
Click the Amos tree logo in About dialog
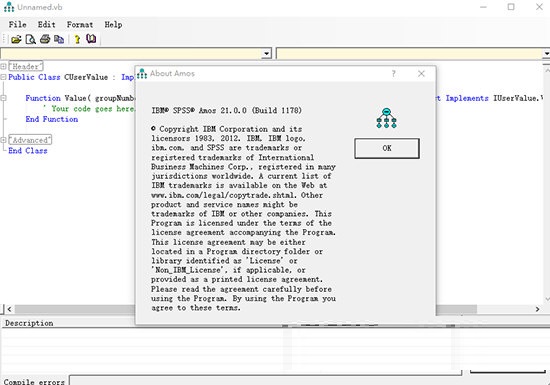click(x=386, y=118)
